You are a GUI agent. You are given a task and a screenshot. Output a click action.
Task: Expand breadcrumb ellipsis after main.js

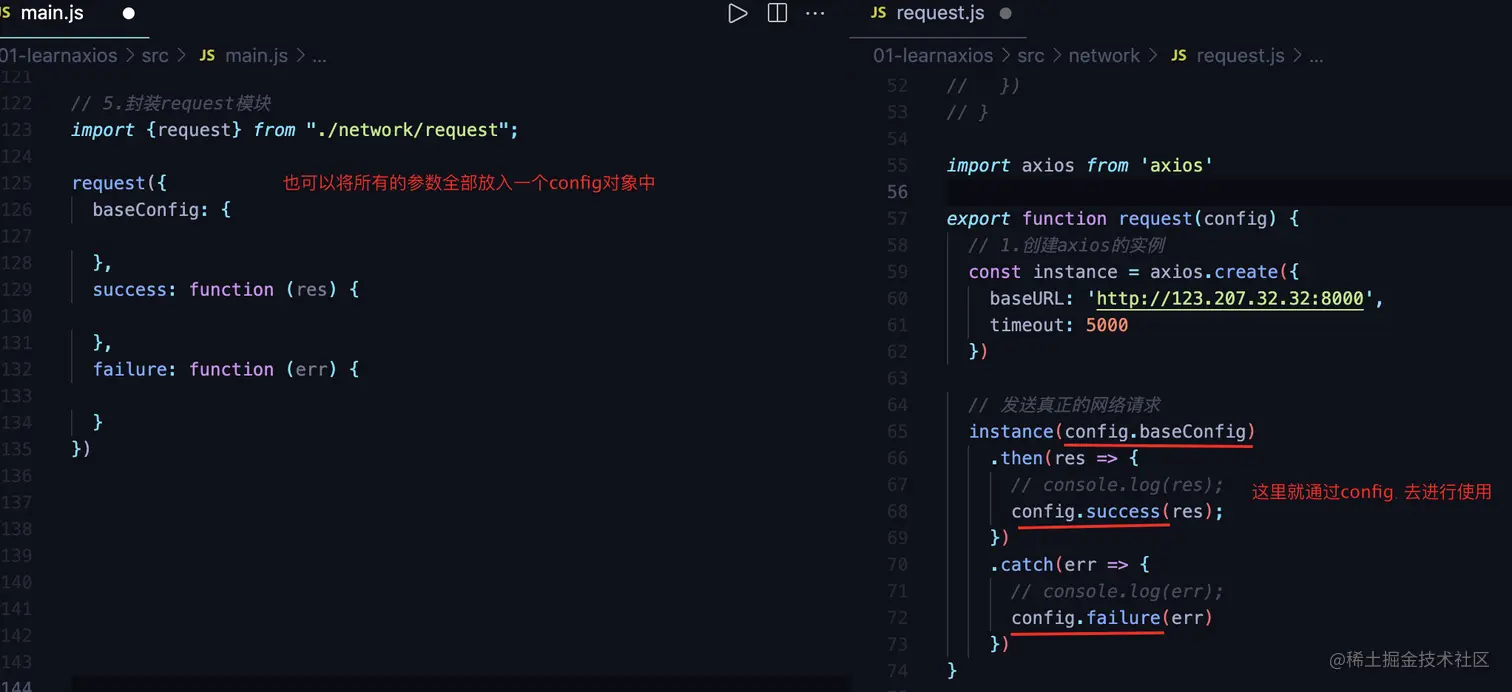click(x=319, y=57)
